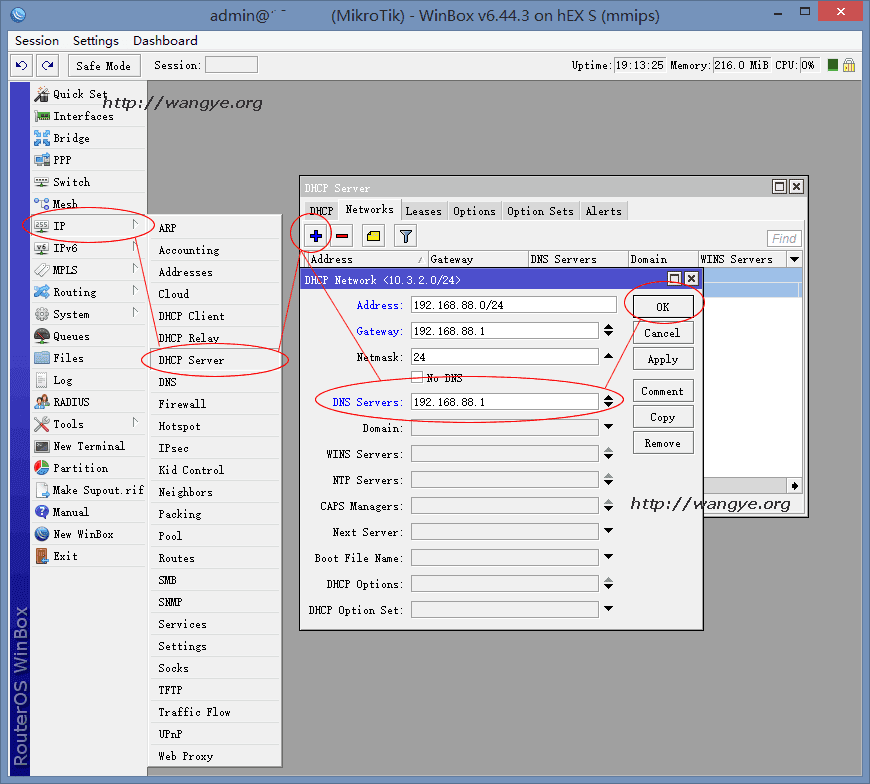
Task: Click the DNS Servers field stepper arrows
Action: 609,401
